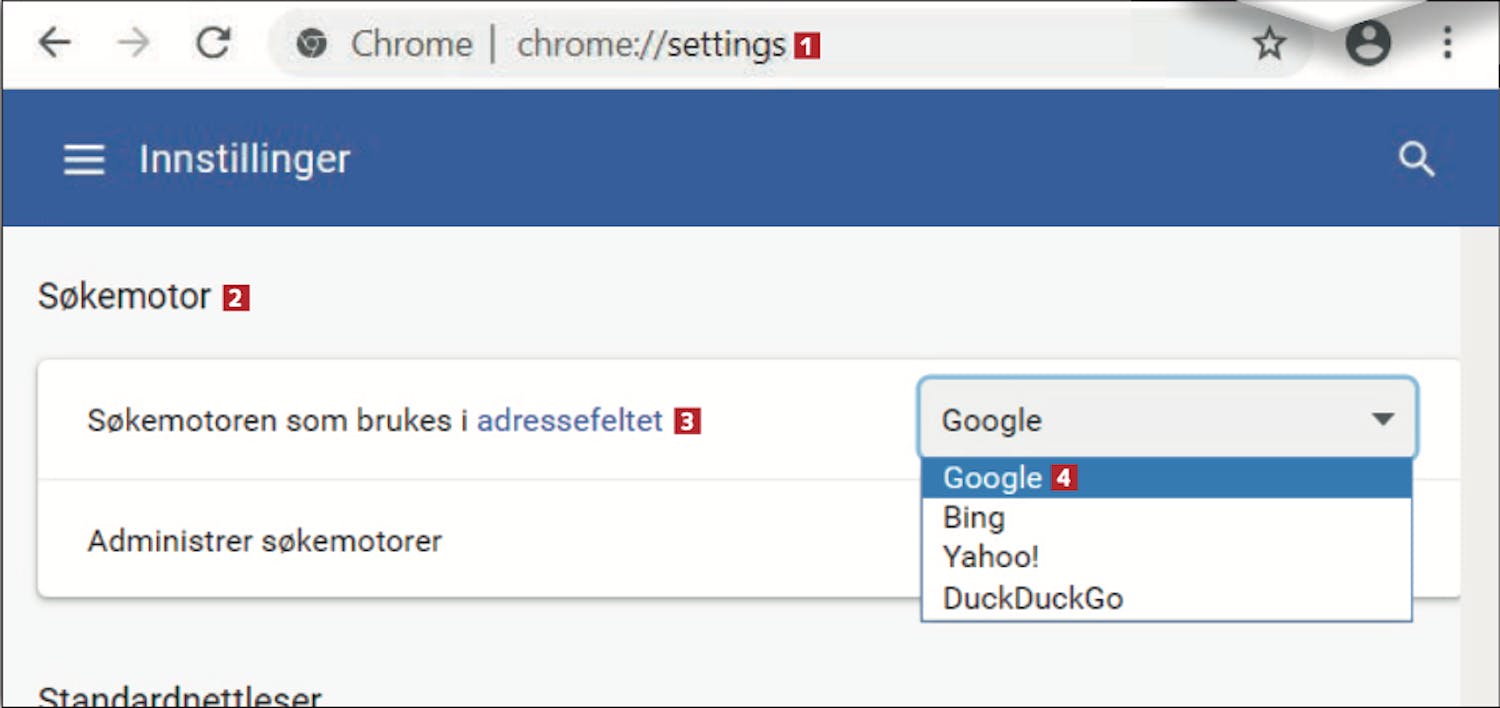The width and height of the screenshot is (1500, 708).
Task: Open the user profile avatar
Action: tap(1367, 44)
